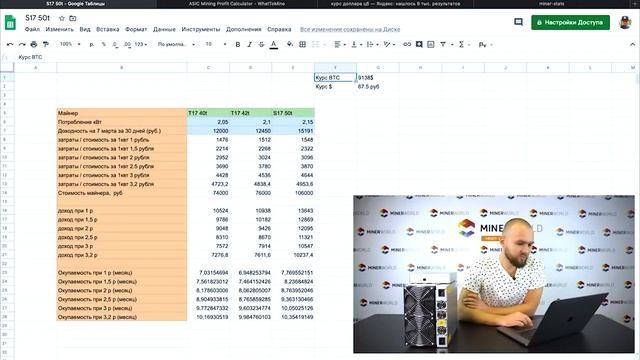Image resolution: width=640 pixels, height=360 pixels.
Task: Select the S17 50t header cell
Action: coord(293,113)
